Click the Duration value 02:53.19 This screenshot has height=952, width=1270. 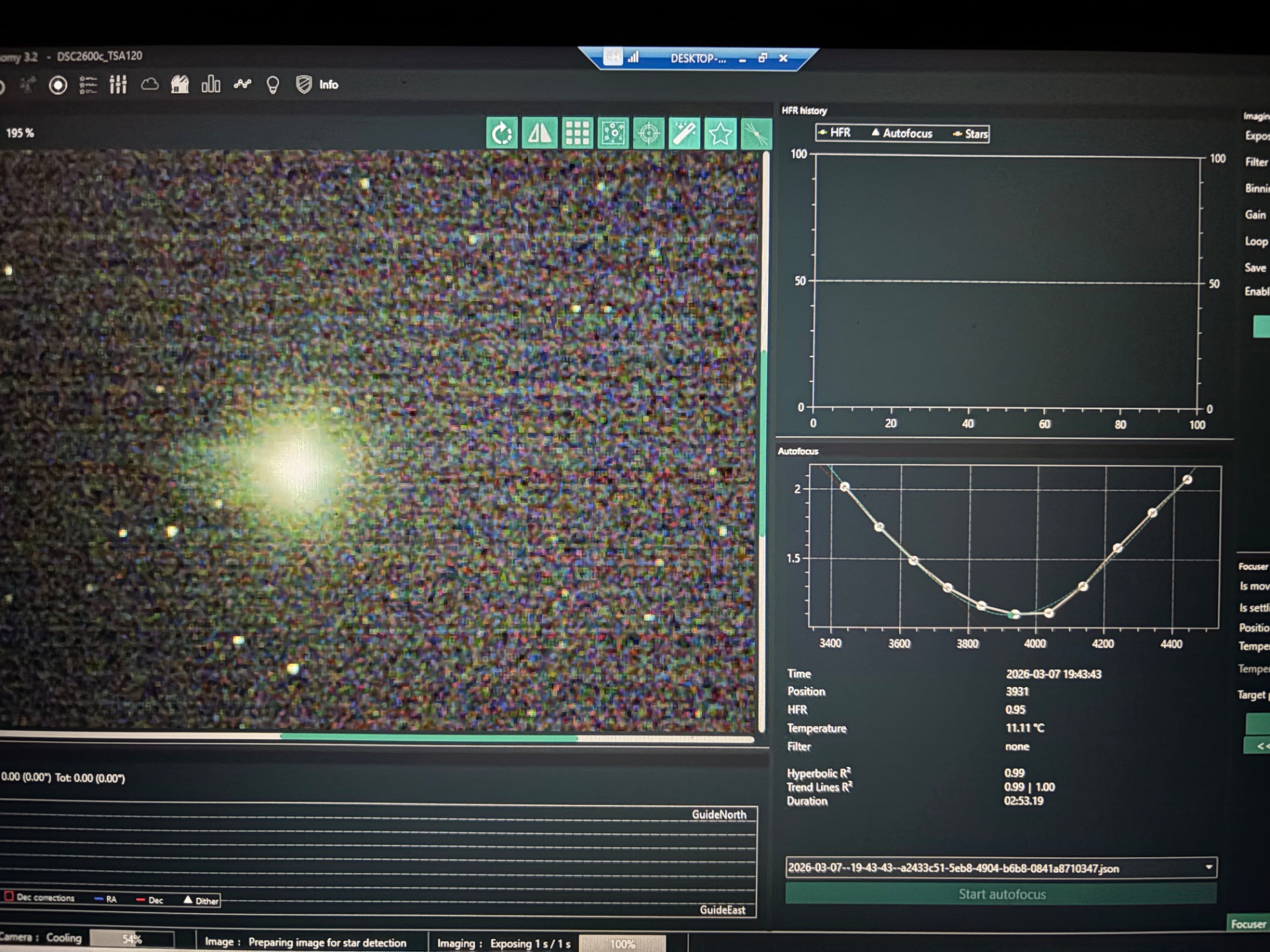[x=1023, y=801]
